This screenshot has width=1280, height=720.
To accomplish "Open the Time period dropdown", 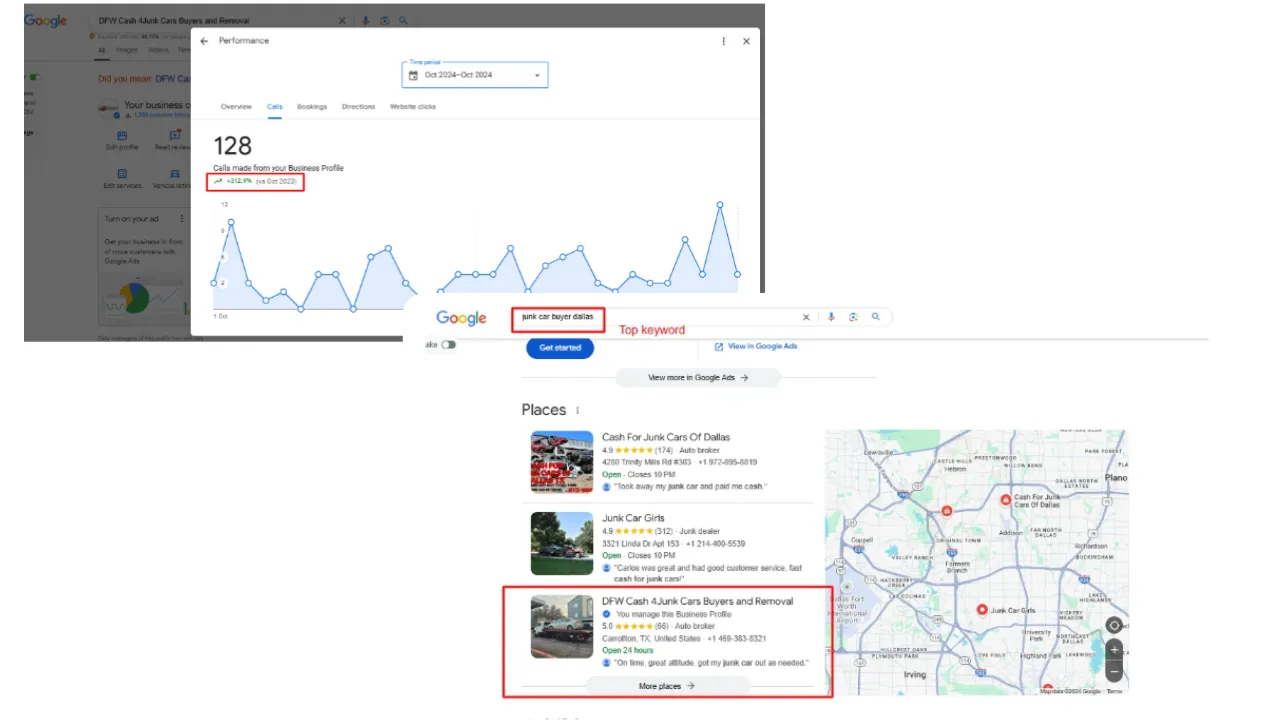I will 475,75.
